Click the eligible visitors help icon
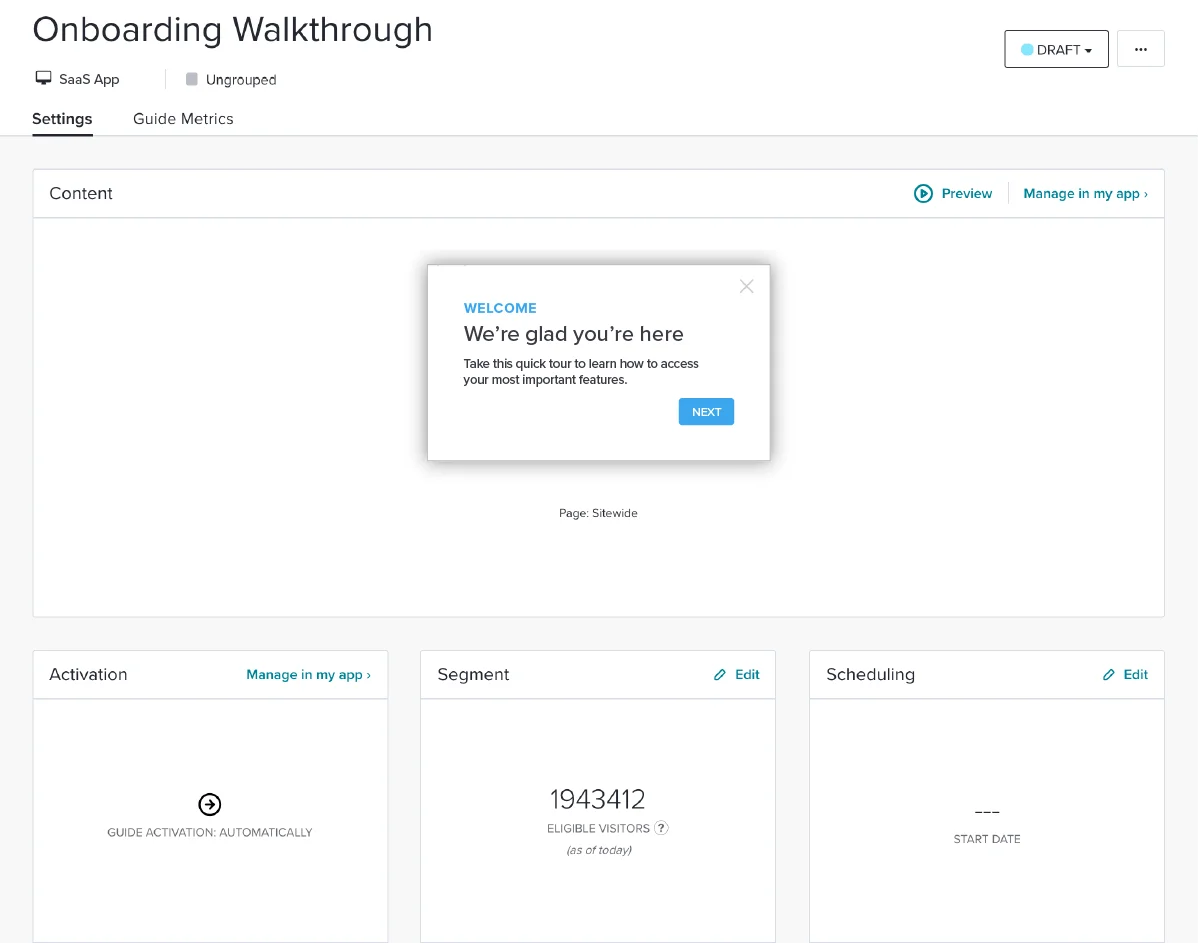This screenshot has height=943, width=1201. pos(661,828)
